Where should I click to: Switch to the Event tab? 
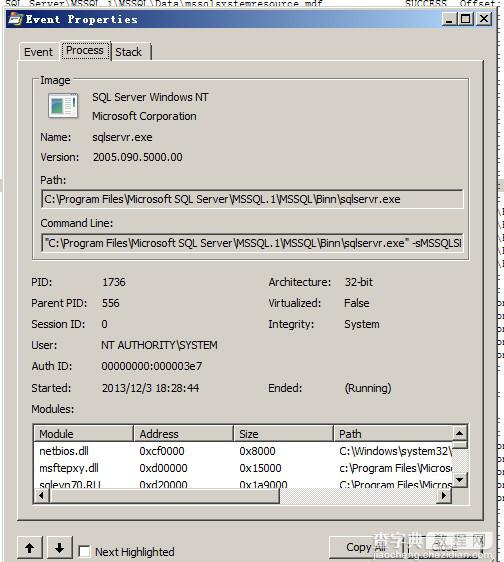point(38,52)
